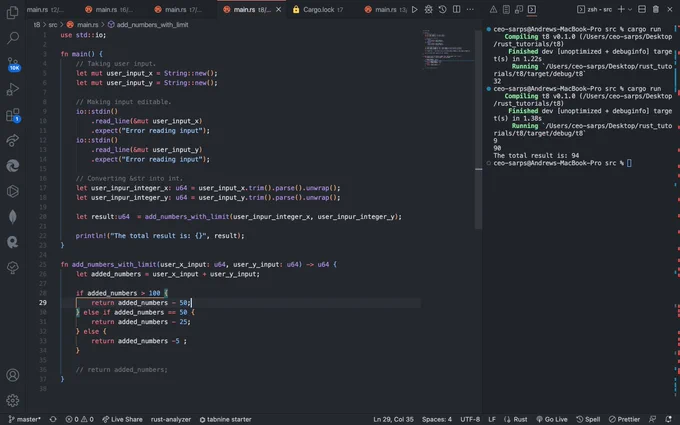Open the MongoDB leaf icon in sidebar
This screenshot has height=425, width=680.
[13, 217]
